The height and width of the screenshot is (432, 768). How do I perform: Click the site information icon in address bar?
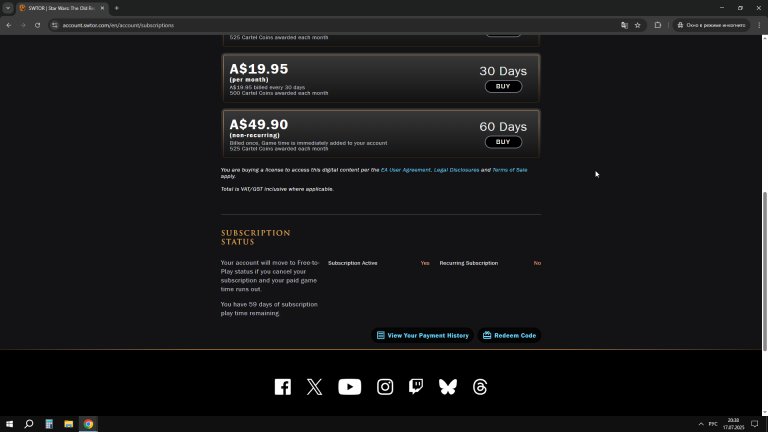point(54,25)
